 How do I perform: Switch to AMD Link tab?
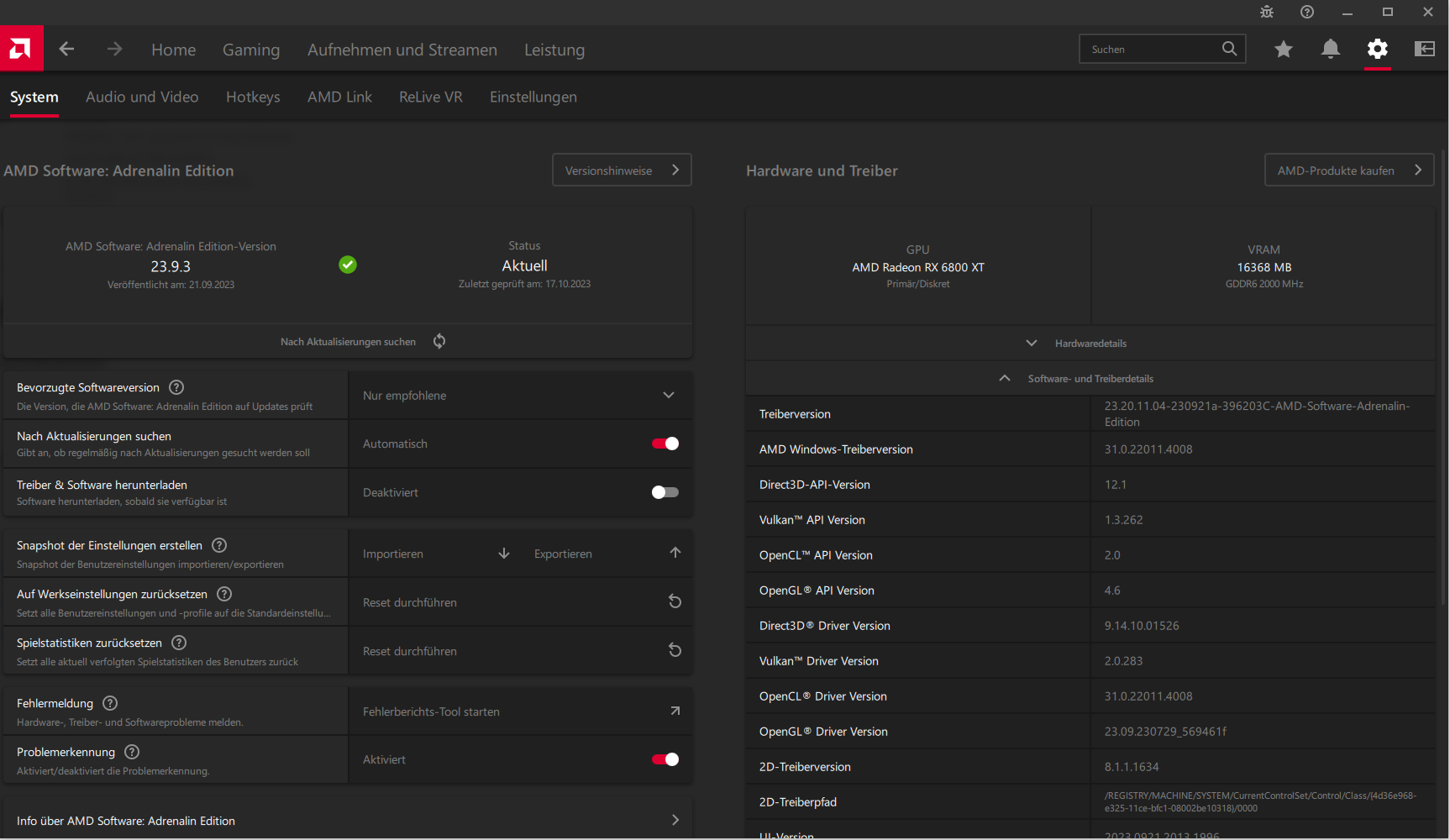pos(339,97)
